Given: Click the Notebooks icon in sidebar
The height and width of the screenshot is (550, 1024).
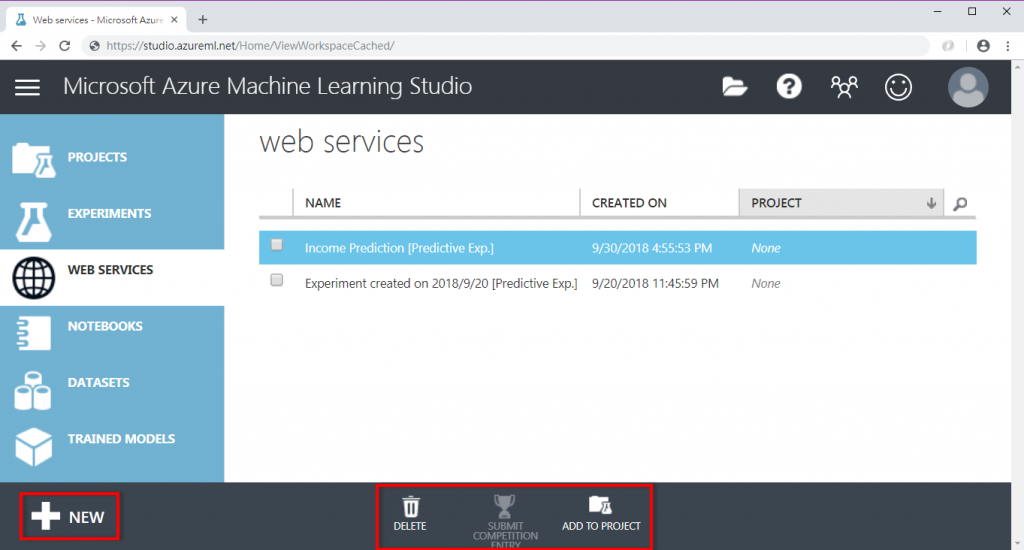Looking at the screenshot, I should coord(33,333).
